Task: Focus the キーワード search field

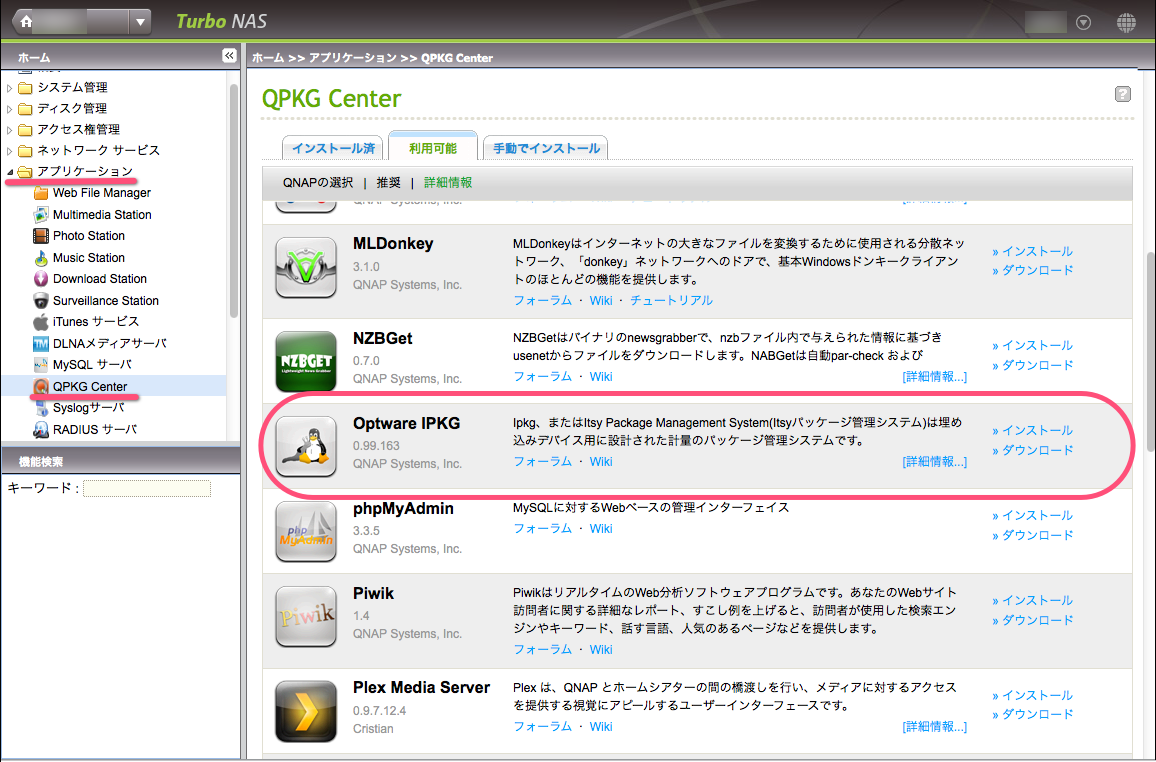Action: pos(147,489)
